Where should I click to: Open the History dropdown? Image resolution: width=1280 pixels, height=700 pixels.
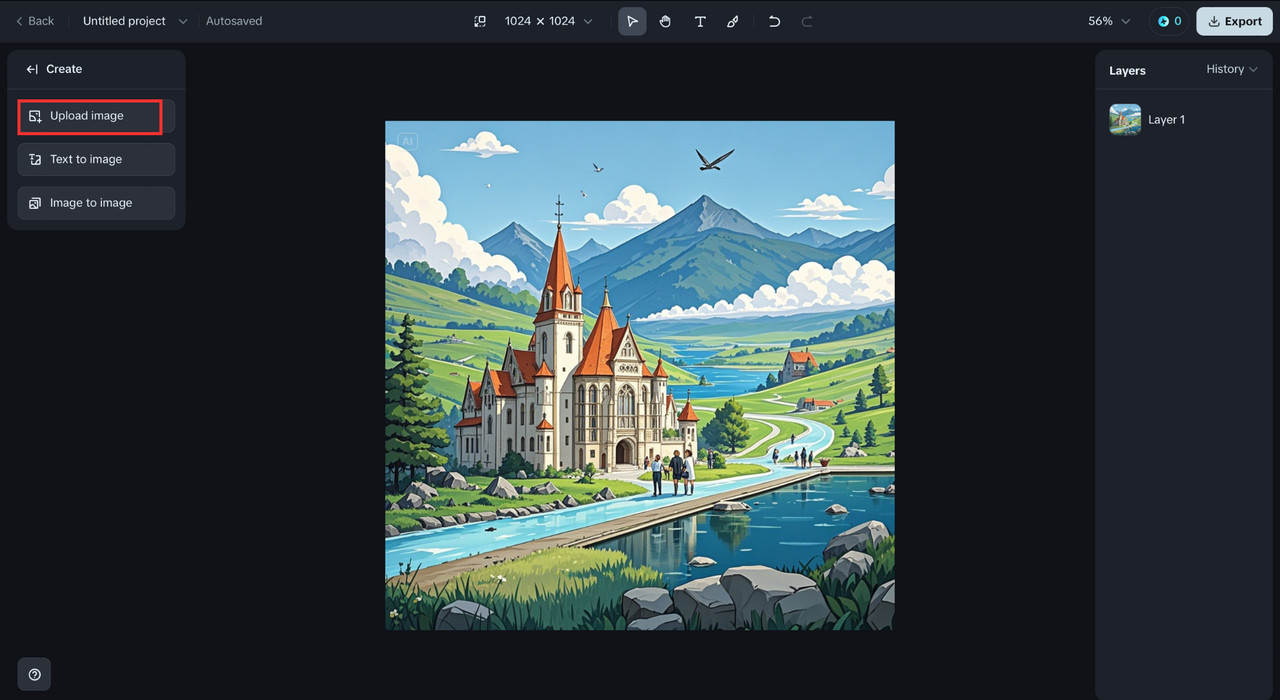[1232, 69]
